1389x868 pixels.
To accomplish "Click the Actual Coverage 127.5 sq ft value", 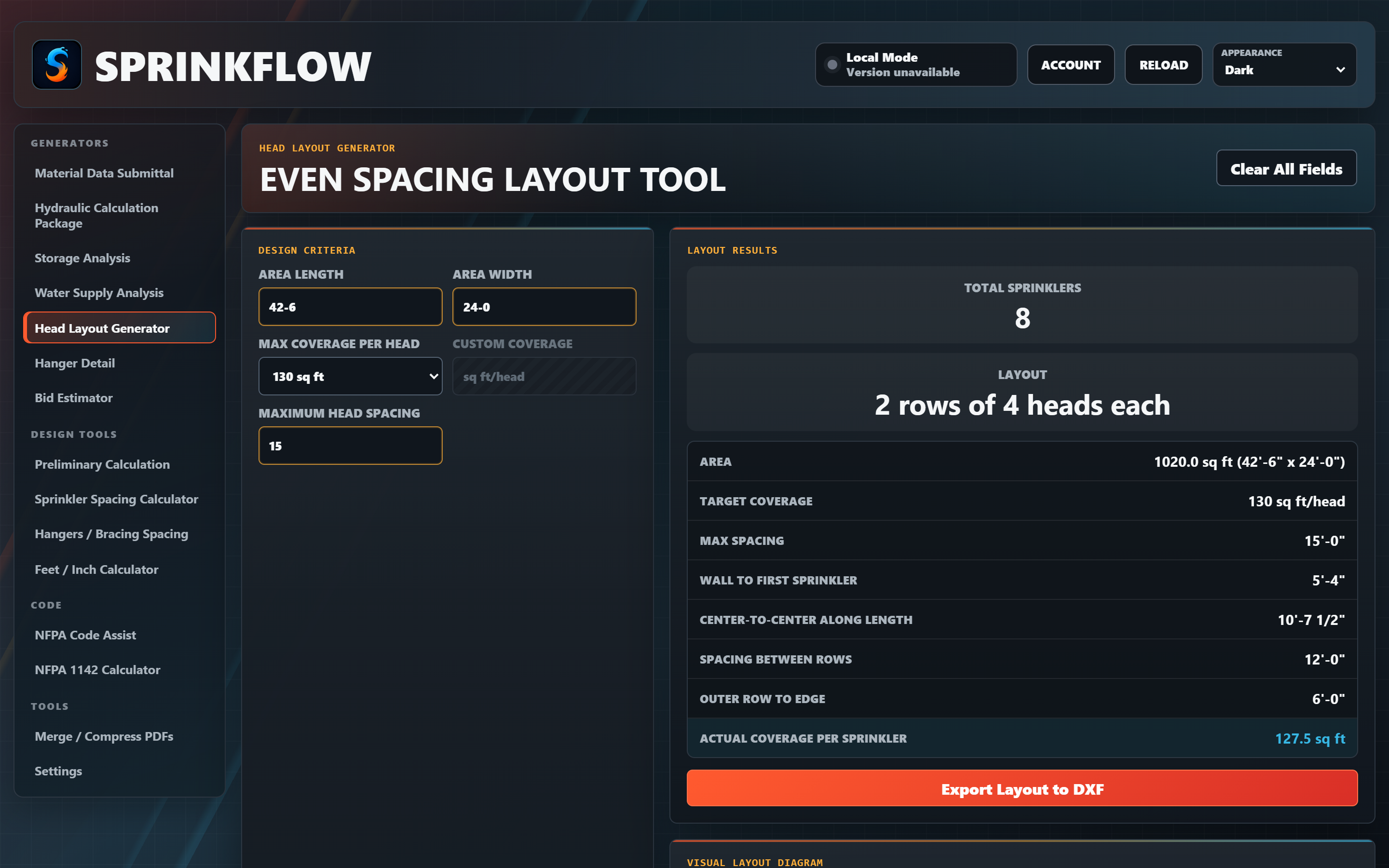I will coord(1310,739).
